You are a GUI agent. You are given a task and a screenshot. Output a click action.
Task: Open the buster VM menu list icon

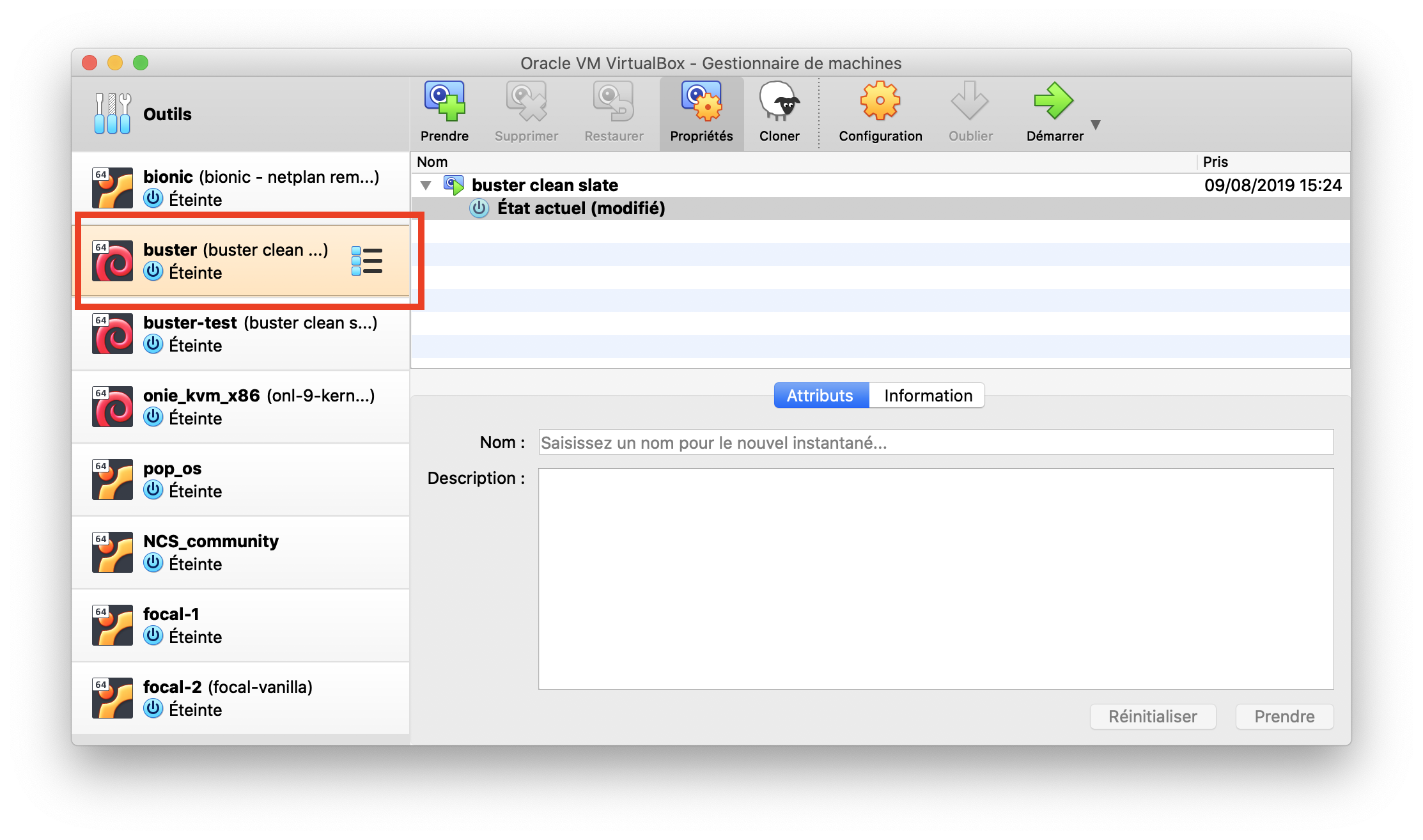coord(367,261)
